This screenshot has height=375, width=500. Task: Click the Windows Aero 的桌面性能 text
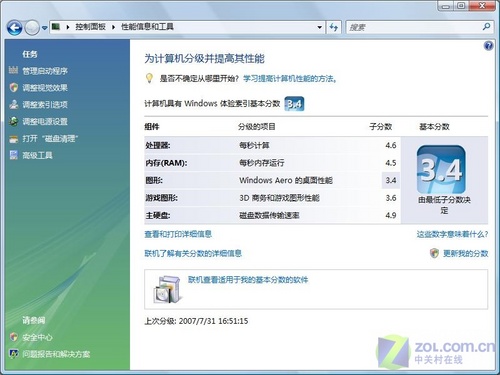coord(286,180)
